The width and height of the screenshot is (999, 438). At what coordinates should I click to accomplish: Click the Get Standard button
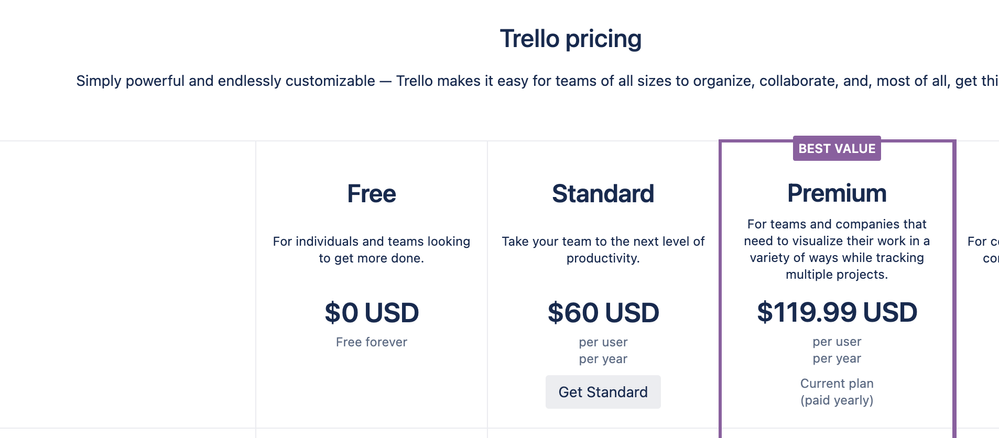click(603, 391)
